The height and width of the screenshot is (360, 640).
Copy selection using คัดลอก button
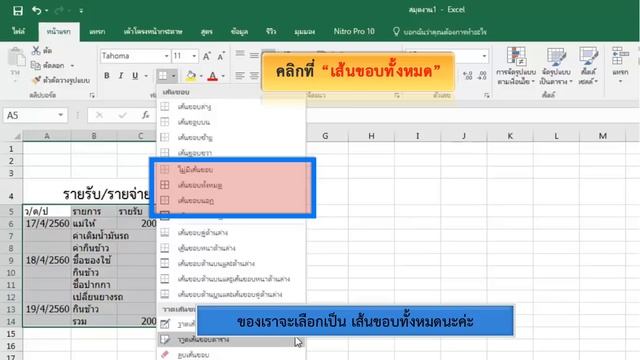[x=48, y=65]
